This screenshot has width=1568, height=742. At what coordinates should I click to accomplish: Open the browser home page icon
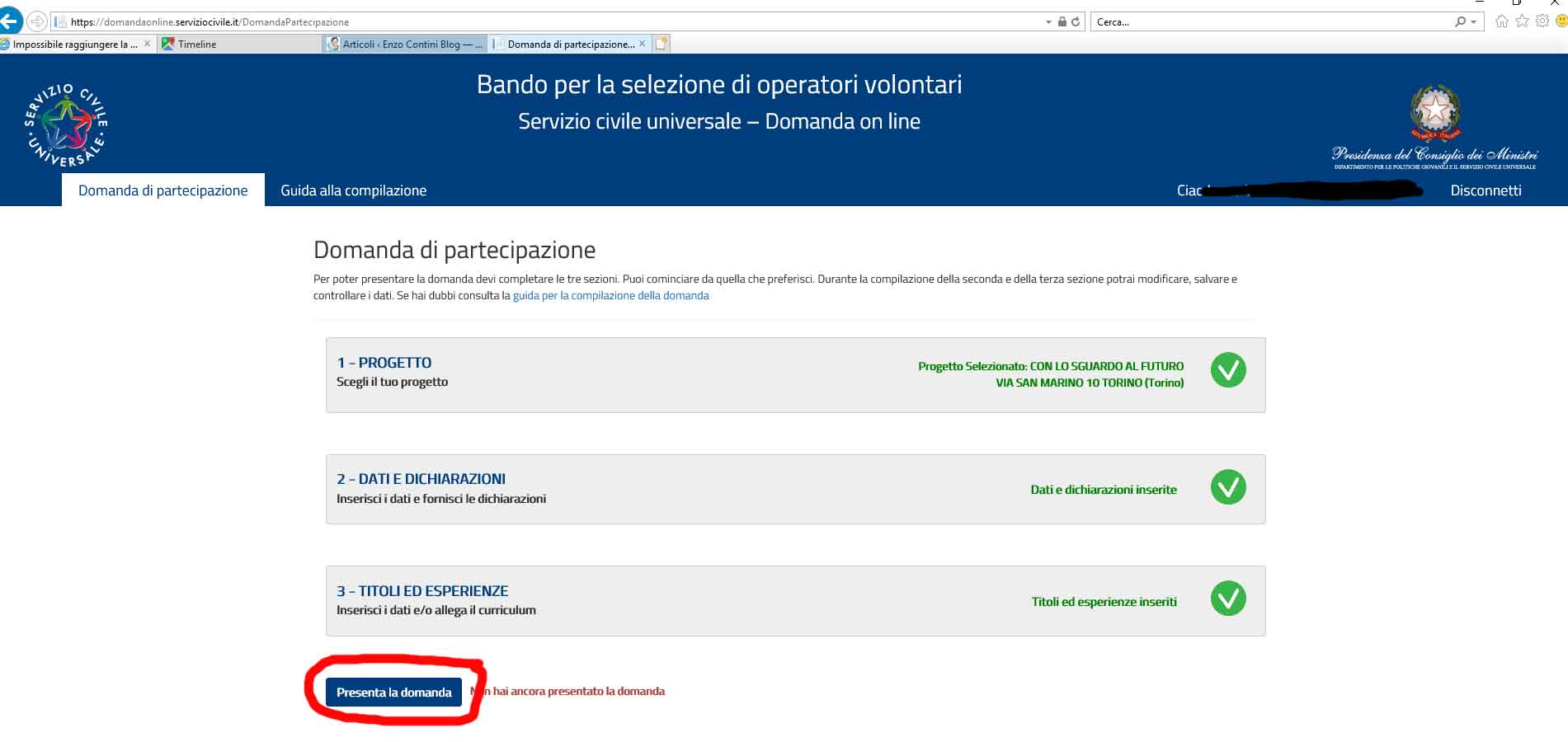click(x=1501, y=21)
